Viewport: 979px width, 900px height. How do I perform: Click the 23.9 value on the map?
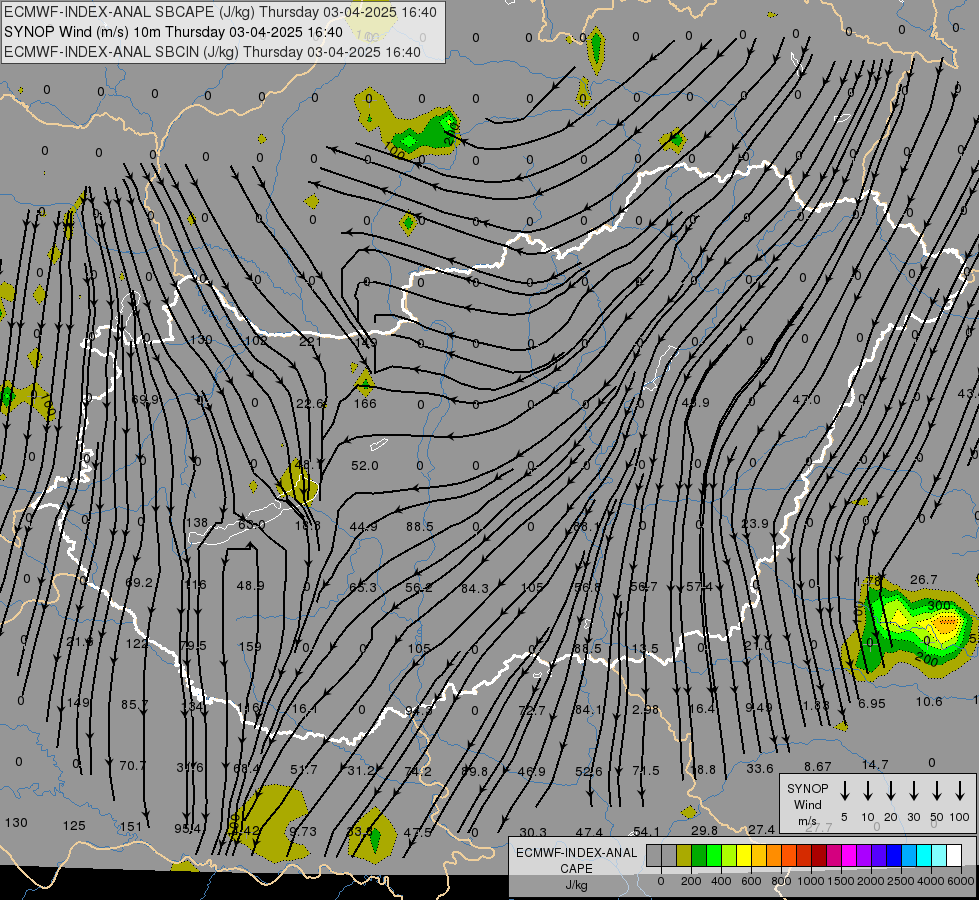pyautogui.click(x=755, y=523)
